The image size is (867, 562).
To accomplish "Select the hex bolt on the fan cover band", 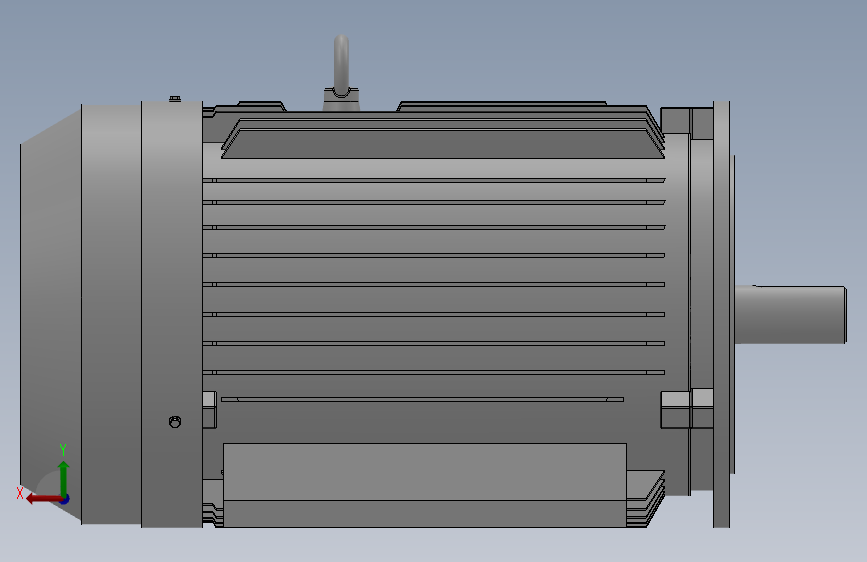I will click(175, 422).
